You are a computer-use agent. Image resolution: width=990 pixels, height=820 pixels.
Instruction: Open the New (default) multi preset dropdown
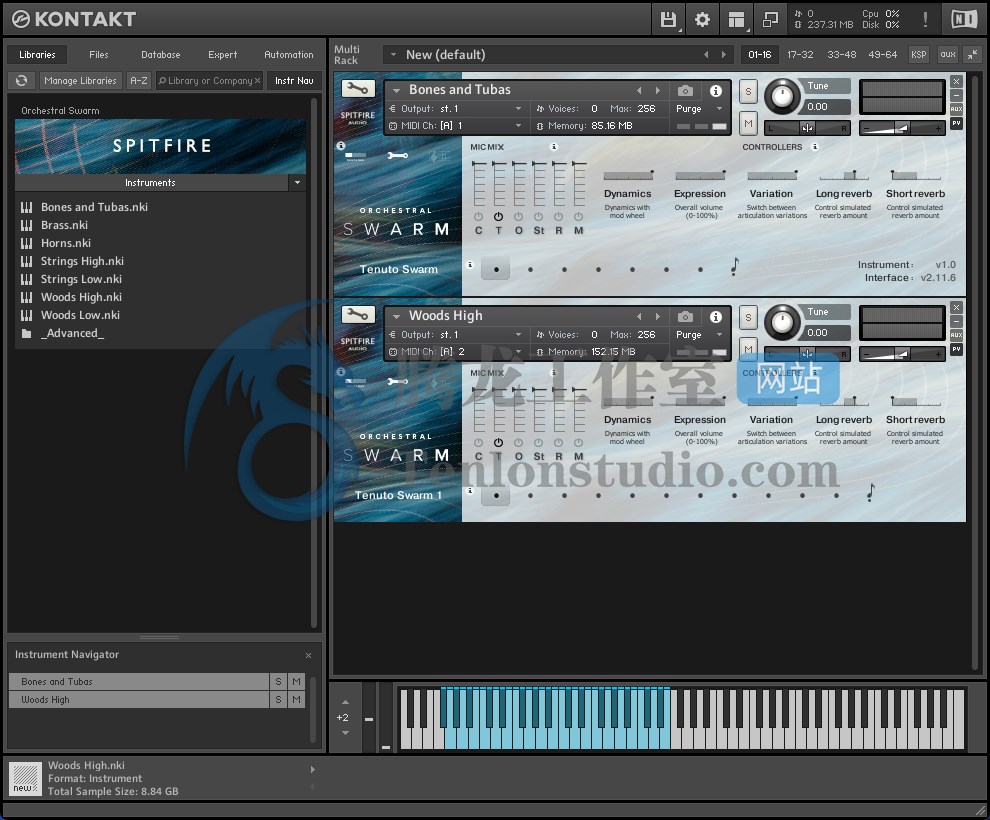(x=393, y=55)
